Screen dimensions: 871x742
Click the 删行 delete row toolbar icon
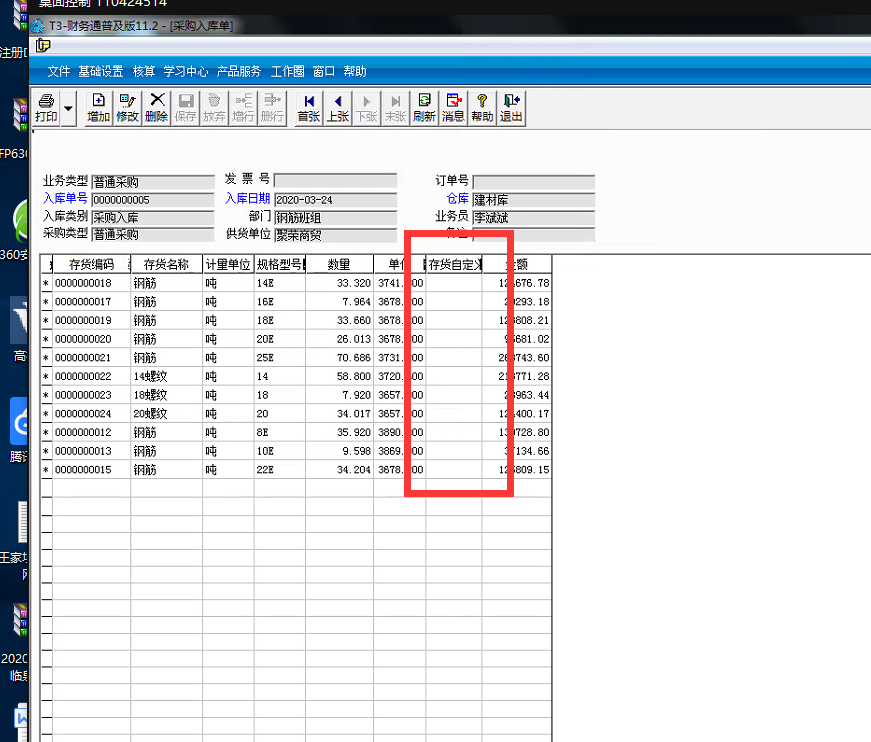point(272,108)
